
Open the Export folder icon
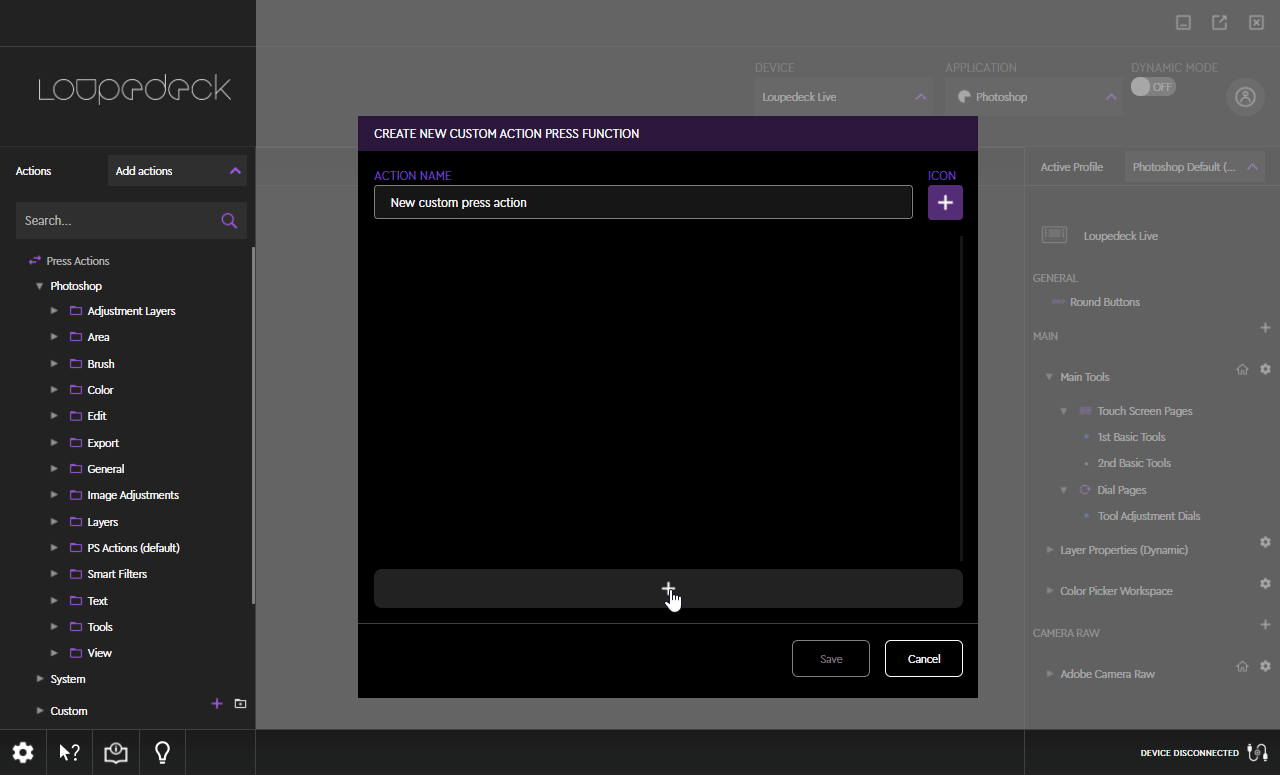click(76, 443)
